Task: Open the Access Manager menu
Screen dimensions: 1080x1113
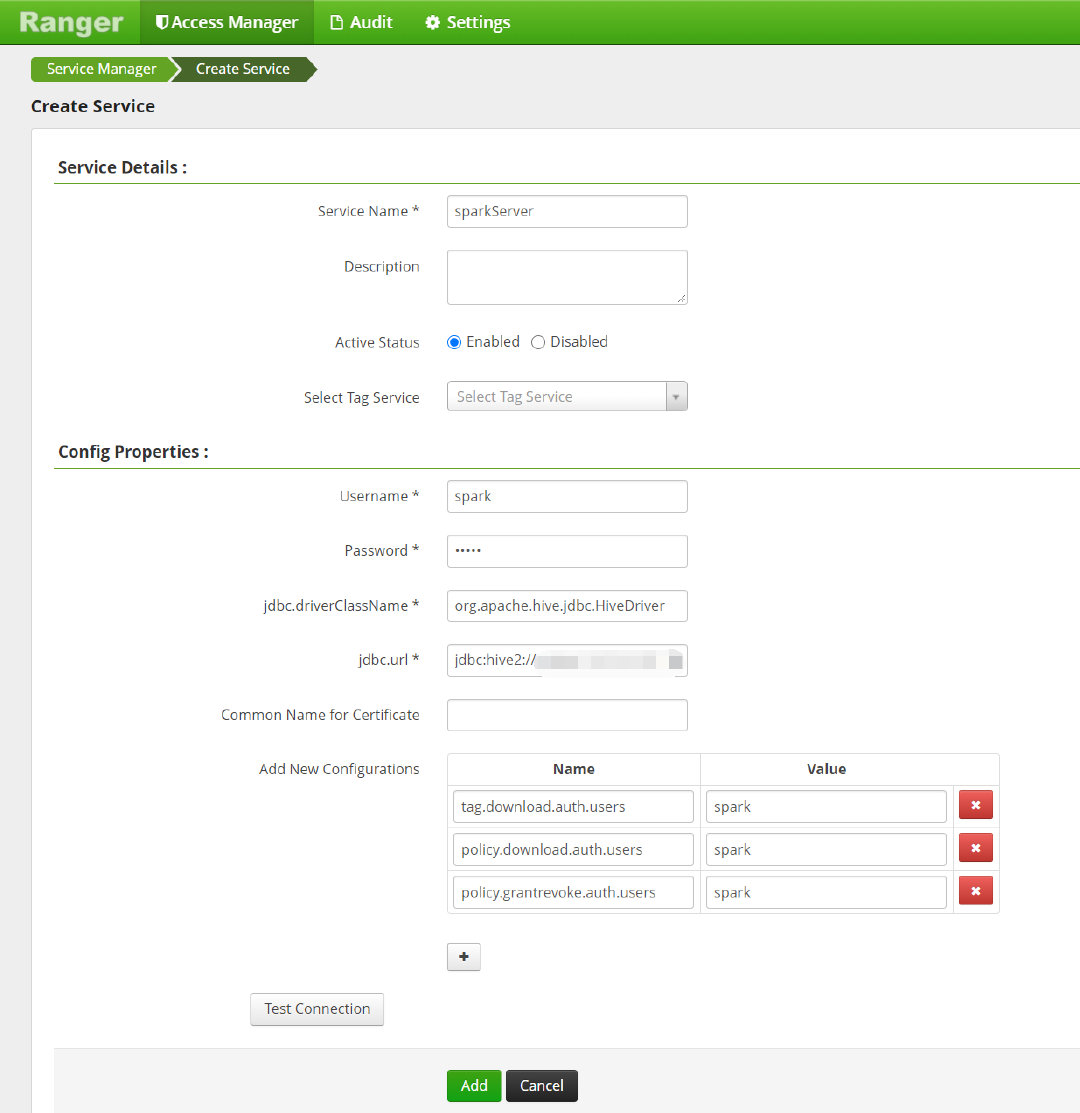Action: 227,22
